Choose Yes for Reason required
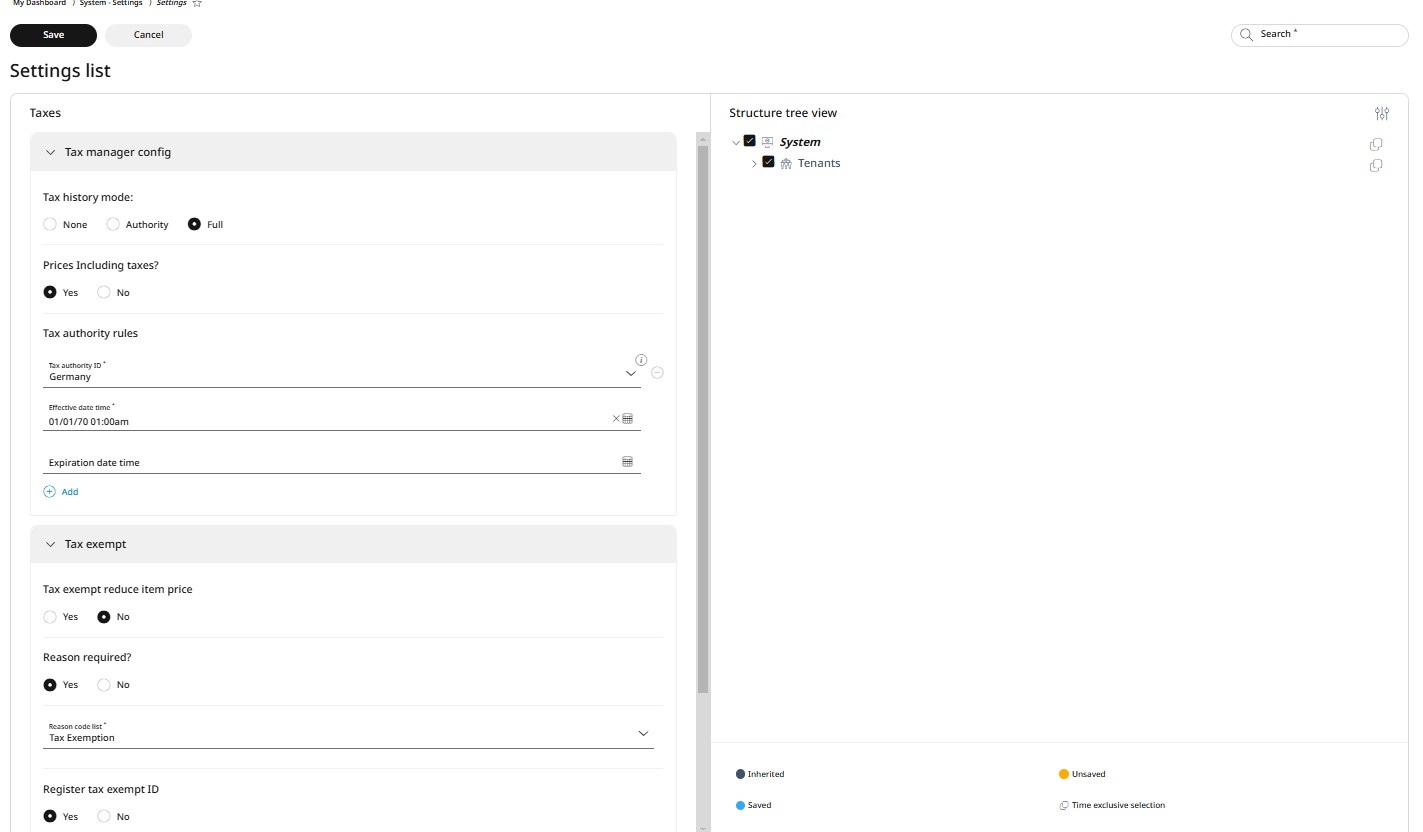 [x=50, y=684]
